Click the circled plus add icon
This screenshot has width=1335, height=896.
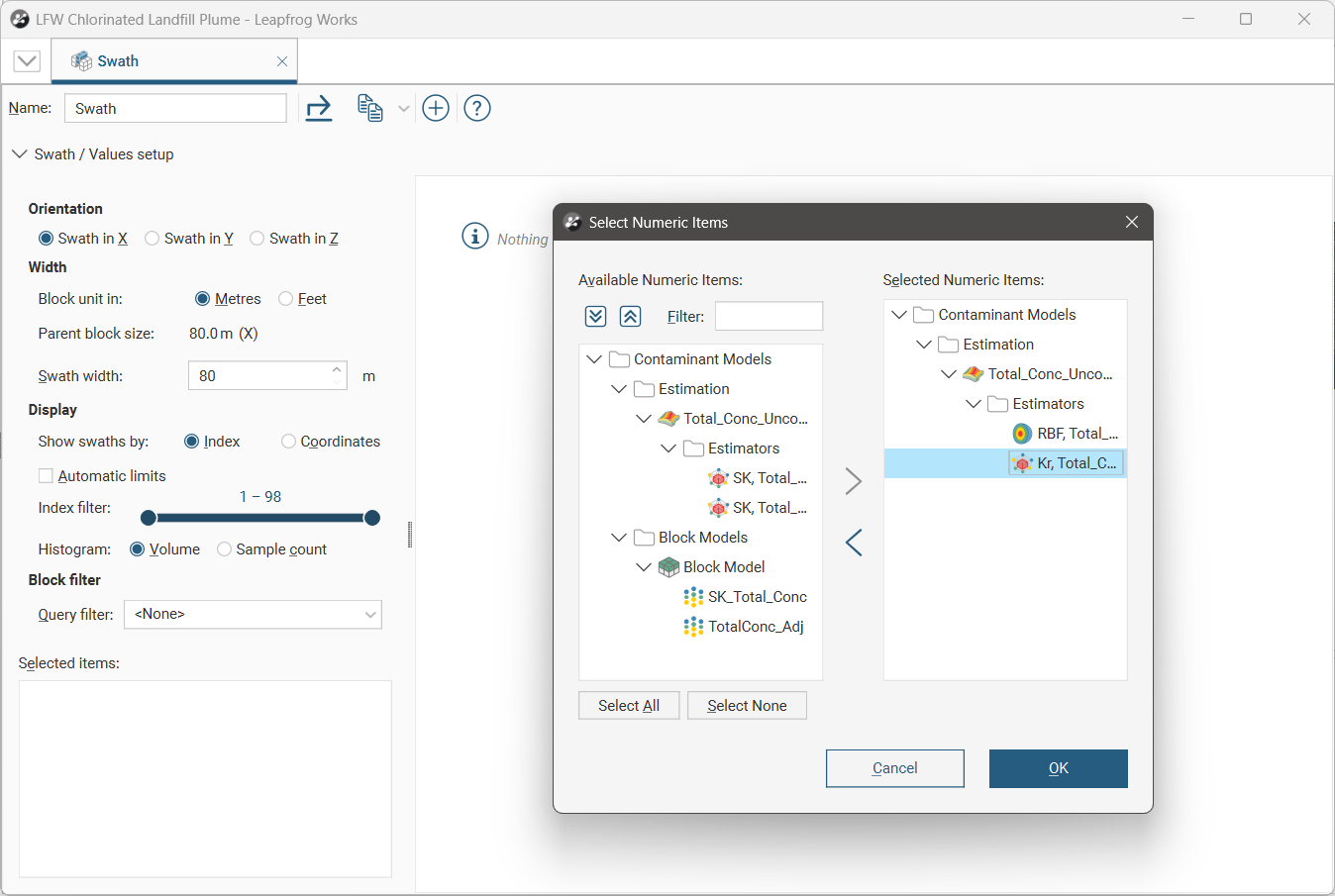click(x=436, y=108)
